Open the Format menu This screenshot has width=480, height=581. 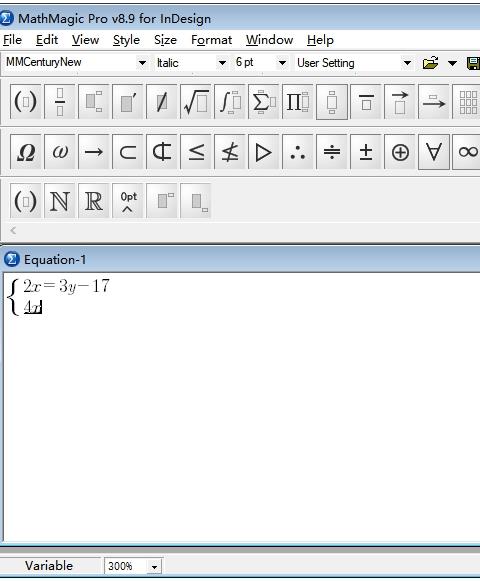[x=211, y=40]
